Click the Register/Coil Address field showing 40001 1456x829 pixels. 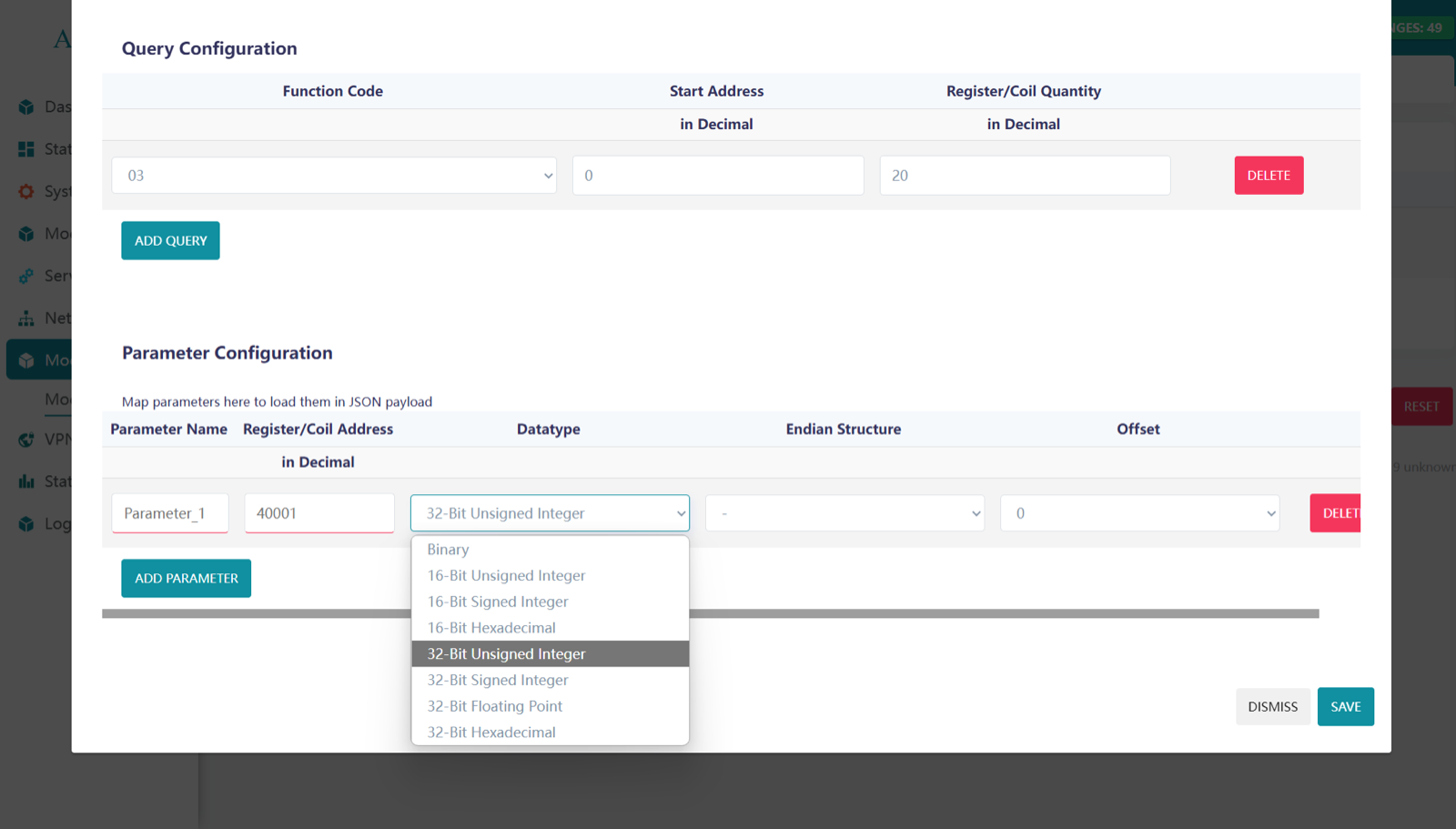coord(318,512)
